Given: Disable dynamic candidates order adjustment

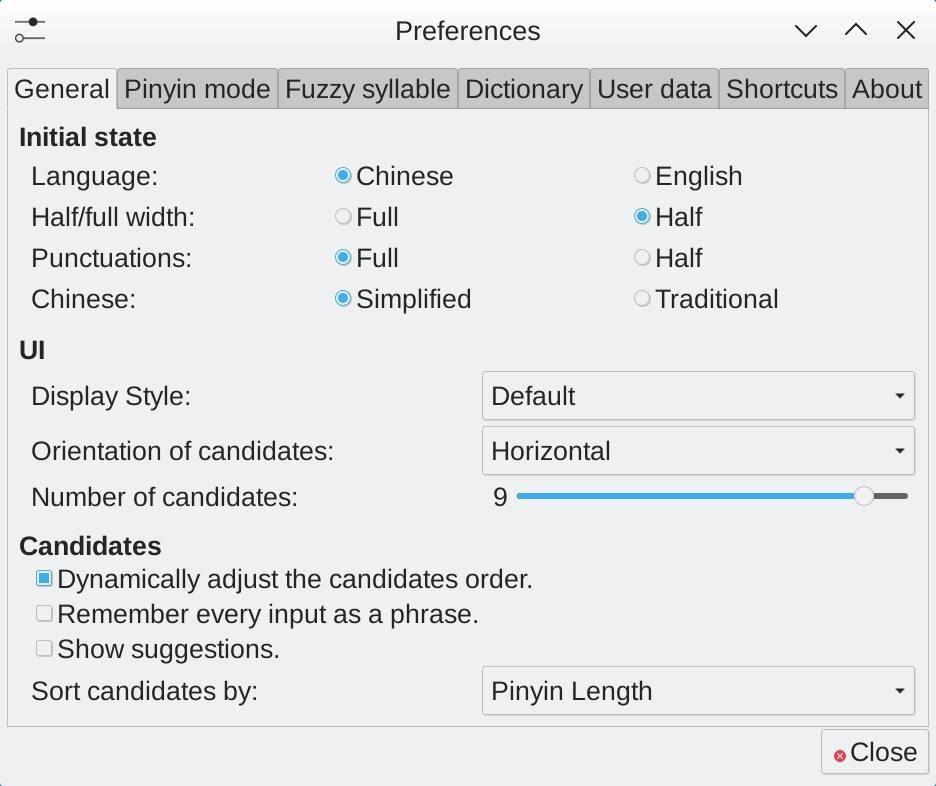Looking at the screenshot, I should coord(43,579).
